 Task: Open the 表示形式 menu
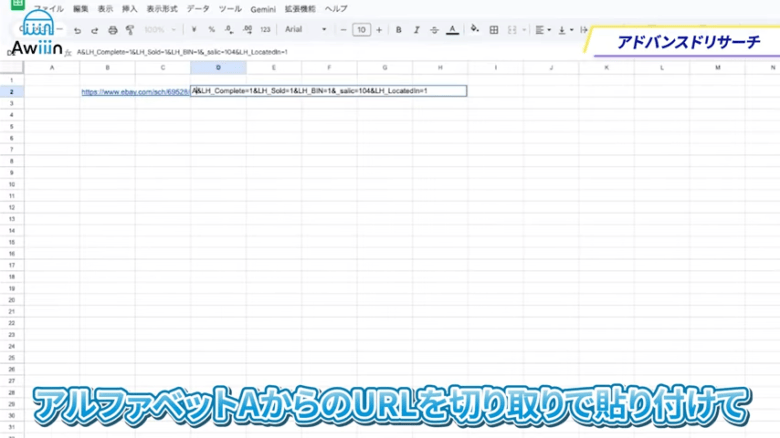[162, 9]
